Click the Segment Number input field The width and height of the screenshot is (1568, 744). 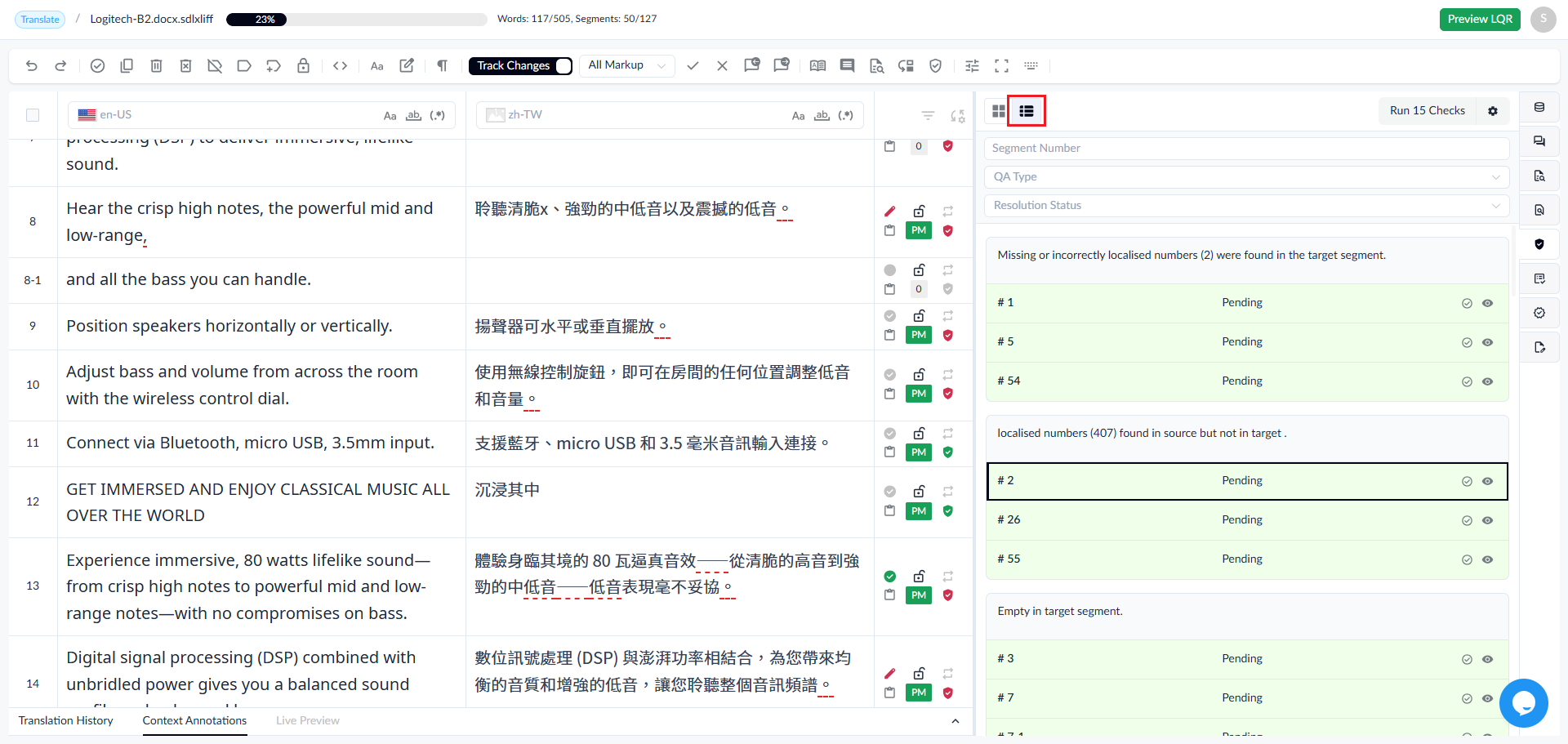tap(1246, 148)
